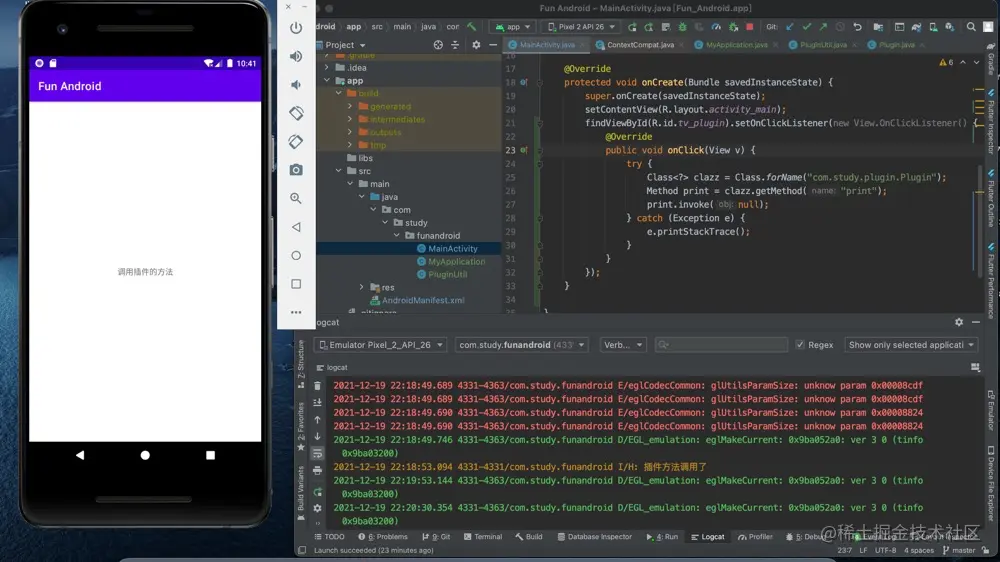Open the Verbose log level dropdown
Viewport: 1000px width, 562px height.
[x=622, y=344]
